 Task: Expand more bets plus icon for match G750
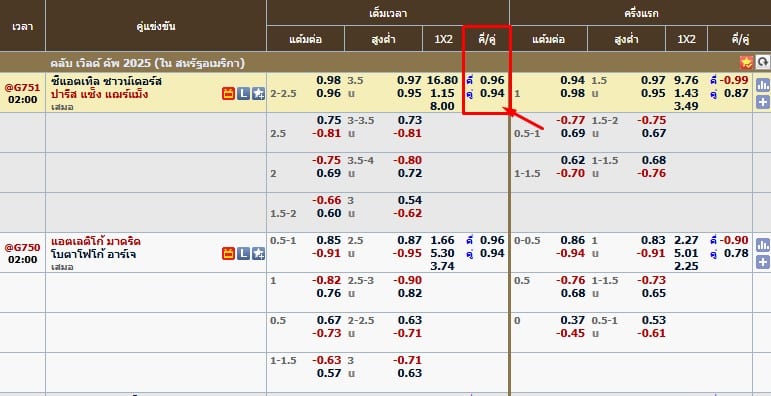[x=763, y=262]
